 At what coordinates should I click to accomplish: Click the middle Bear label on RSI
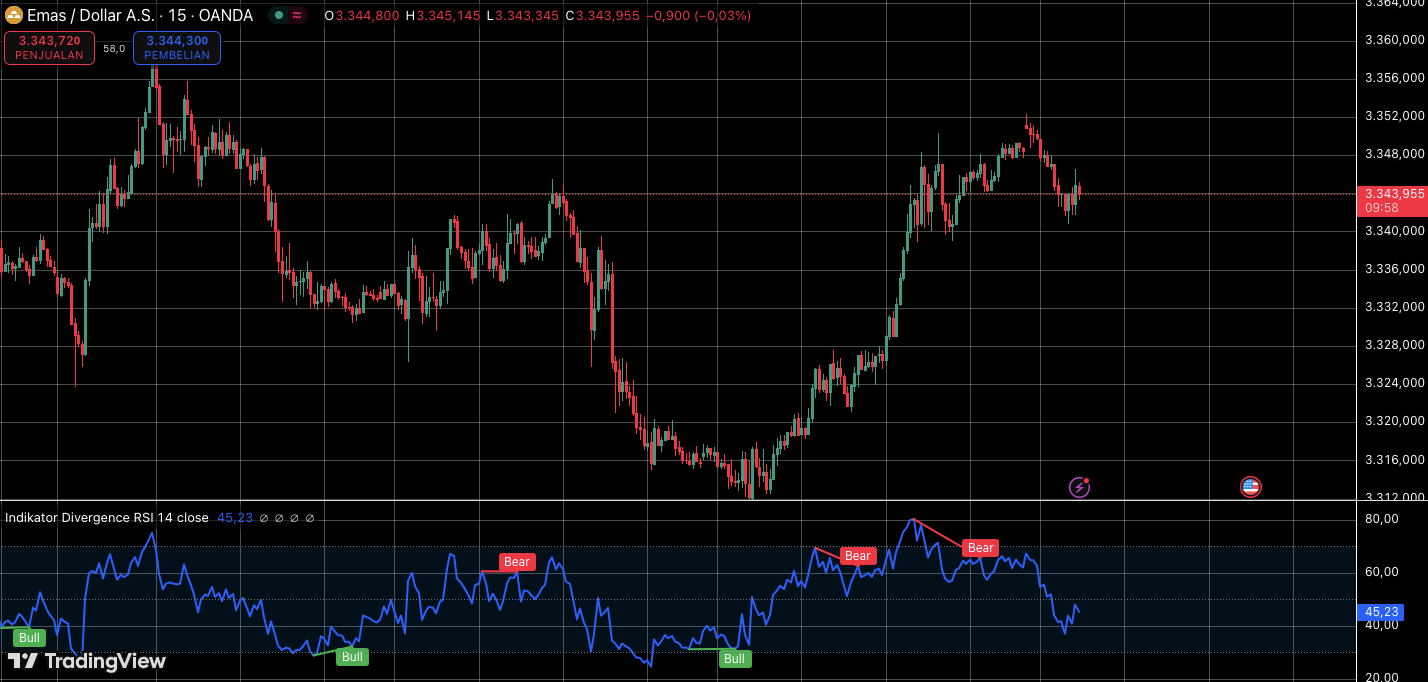[858, 556]
